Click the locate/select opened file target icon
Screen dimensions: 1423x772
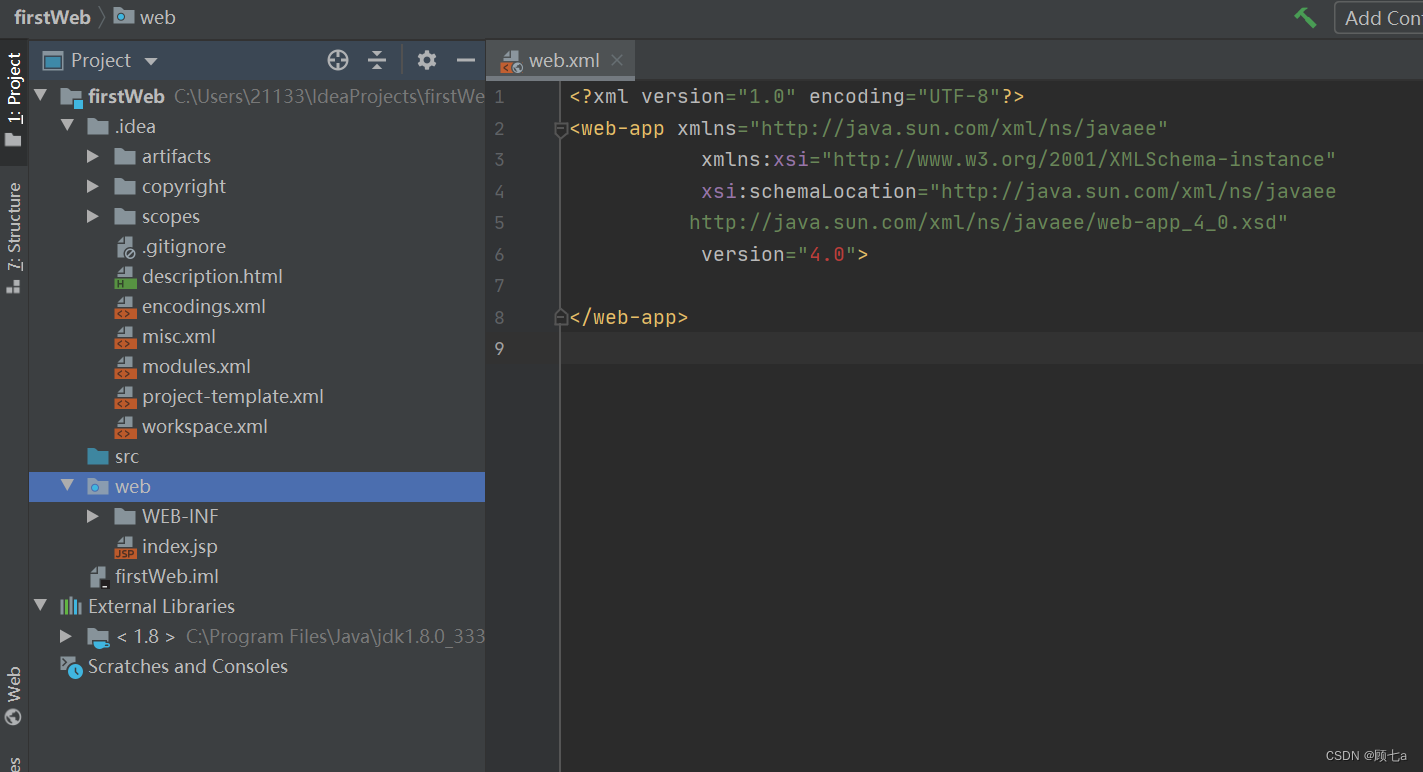338,60
